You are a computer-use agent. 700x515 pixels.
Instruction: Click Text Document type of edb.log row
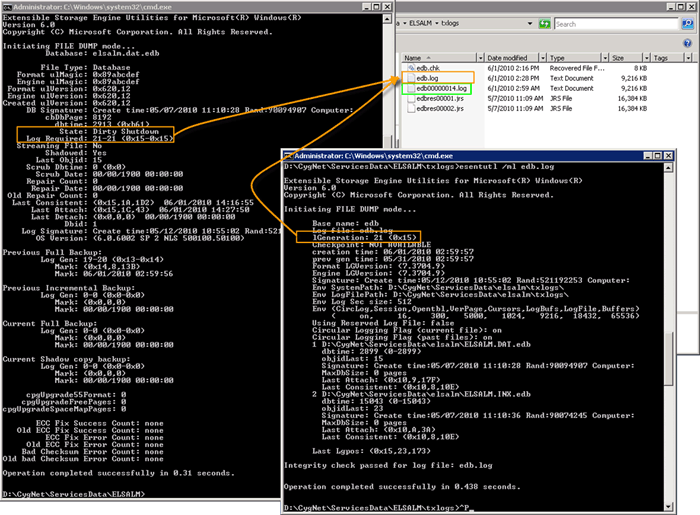pos(571,78)
